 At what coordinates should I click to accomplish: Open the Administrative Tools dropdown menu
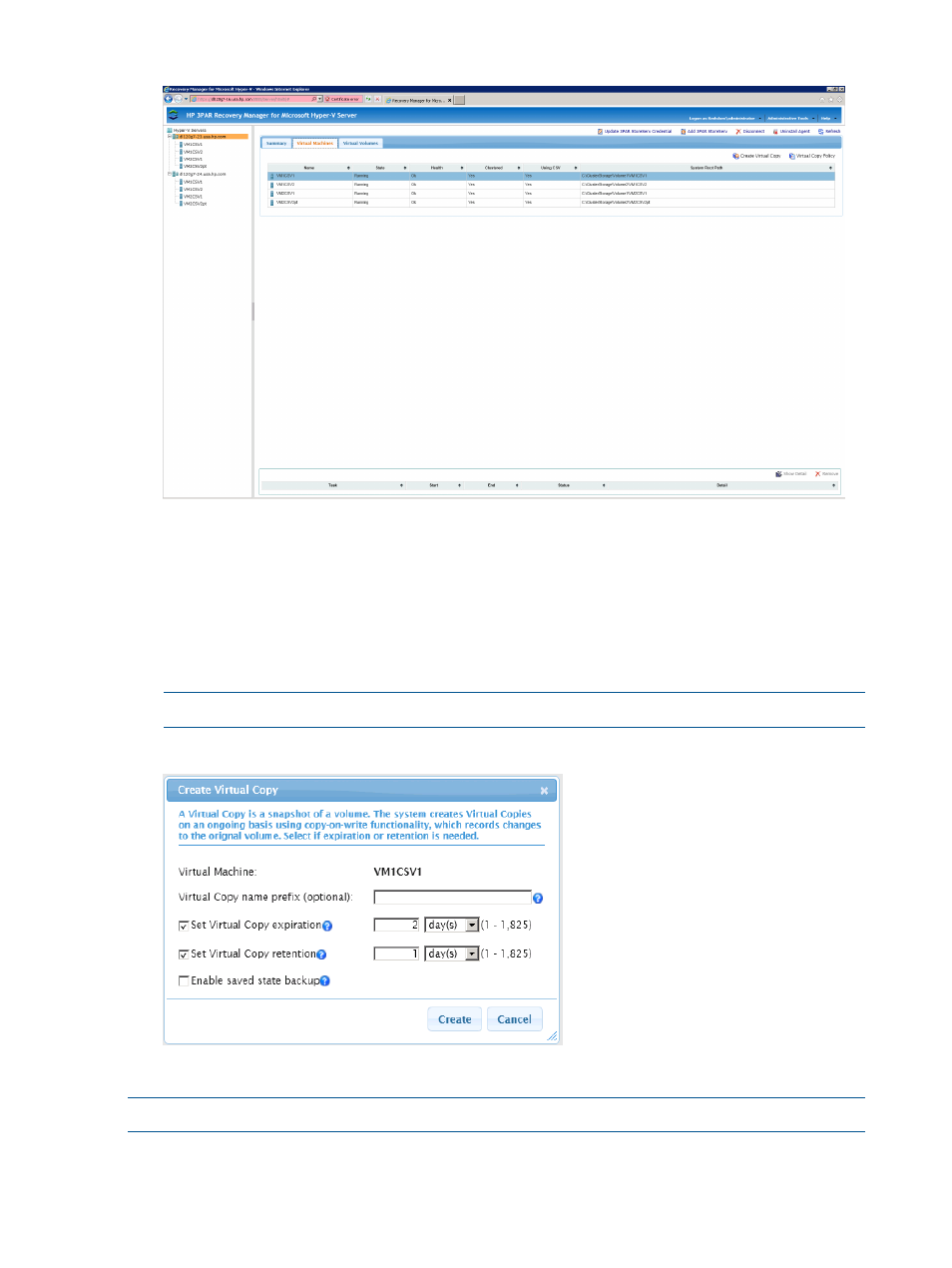(x=791, y=118)
